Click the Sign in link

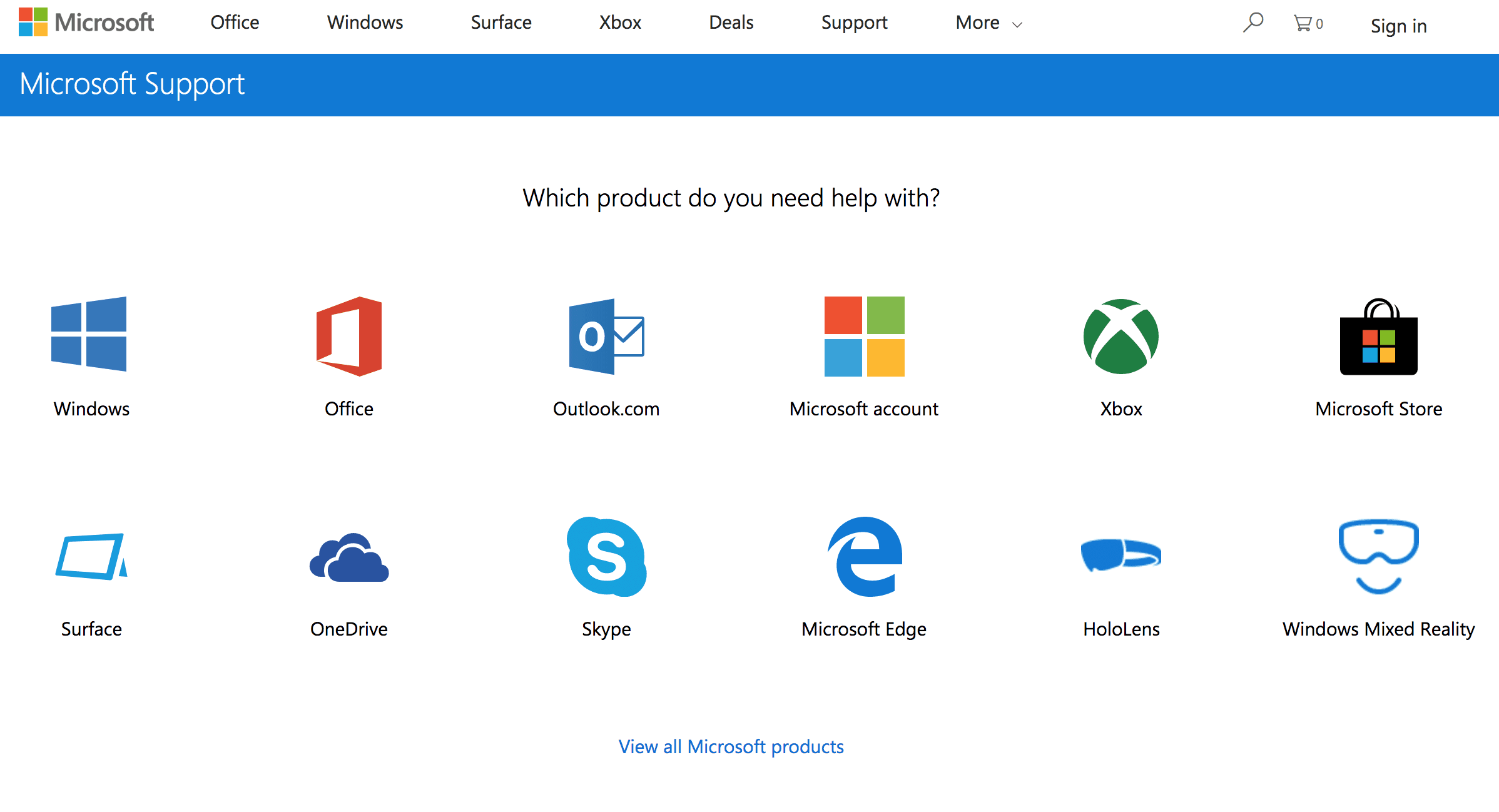point(1398,26)
